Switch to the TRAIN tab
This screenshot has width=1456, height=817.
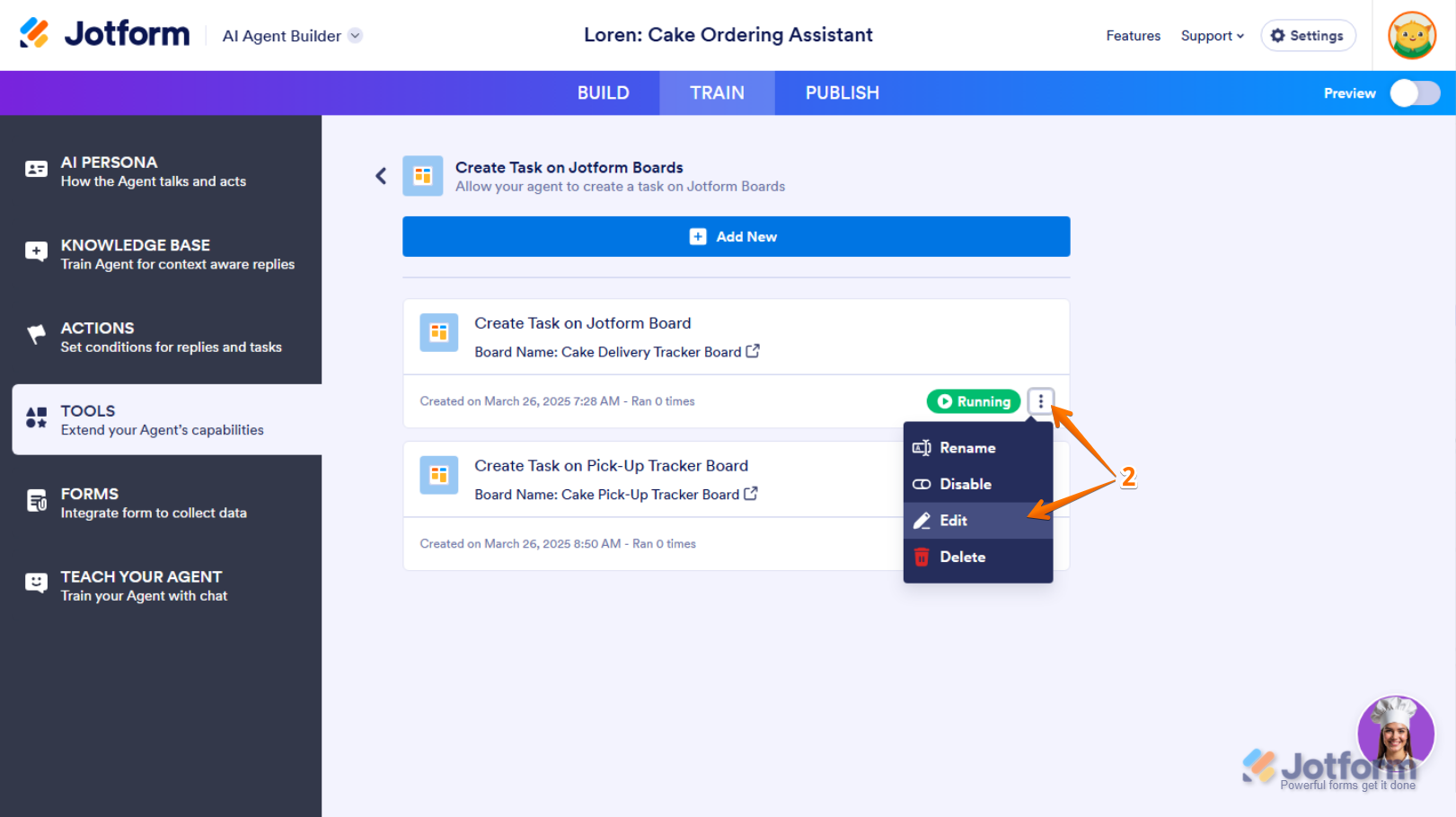[717, 92]
